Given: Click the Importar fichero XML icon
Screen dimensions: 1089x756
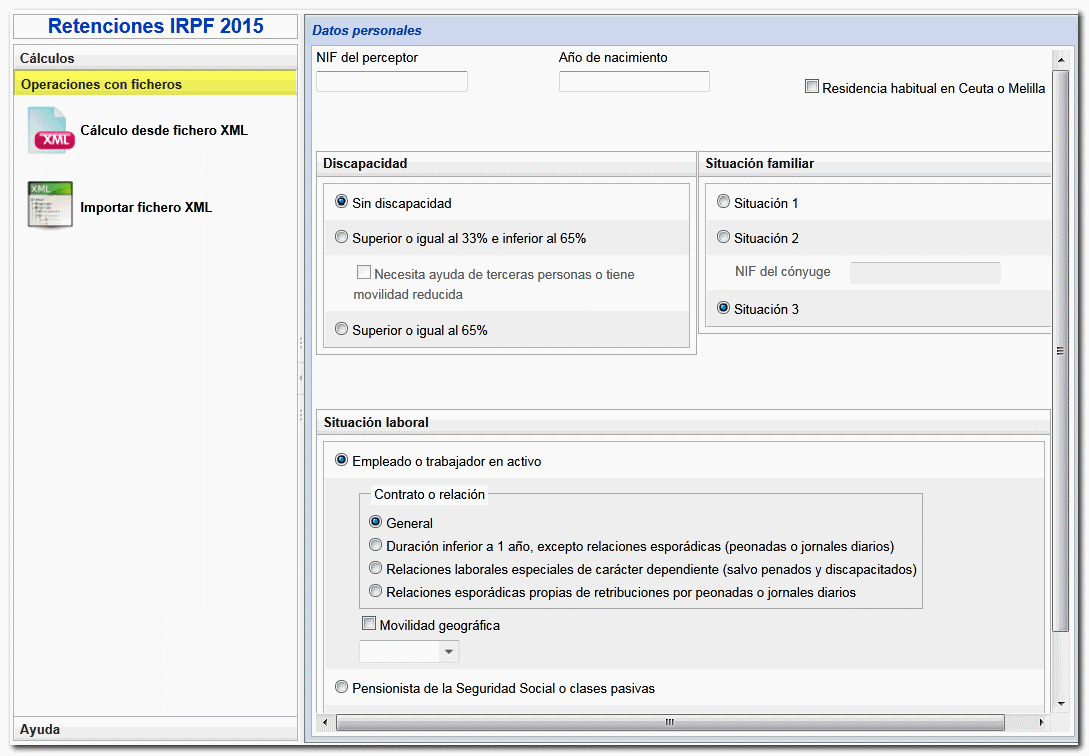Looking at the screenshot, I should click(x=50, y=205).
